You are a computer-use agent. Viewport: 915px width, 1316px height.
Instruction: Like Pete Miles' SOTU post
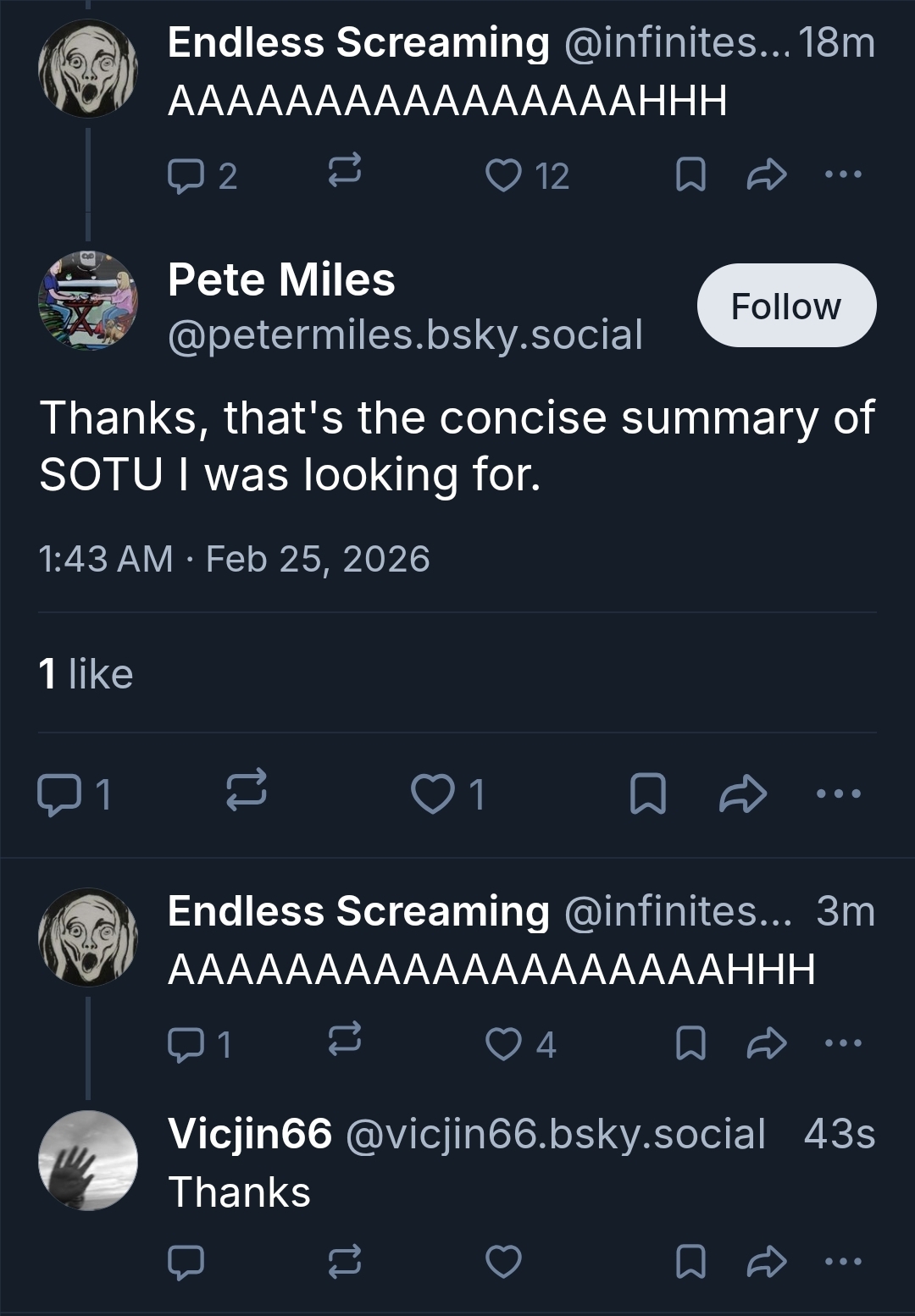(433, 794)
